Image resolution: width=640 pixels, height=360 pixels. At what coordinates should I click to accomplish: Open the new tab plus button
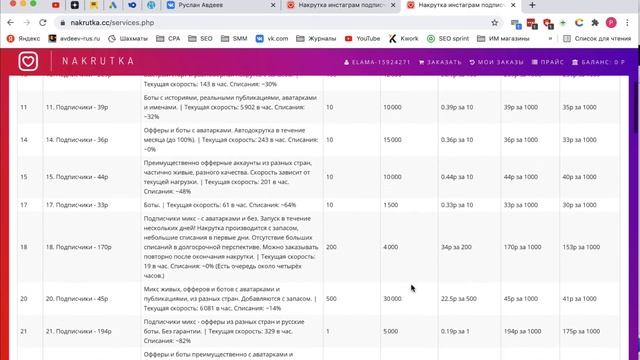pos(532,5)
